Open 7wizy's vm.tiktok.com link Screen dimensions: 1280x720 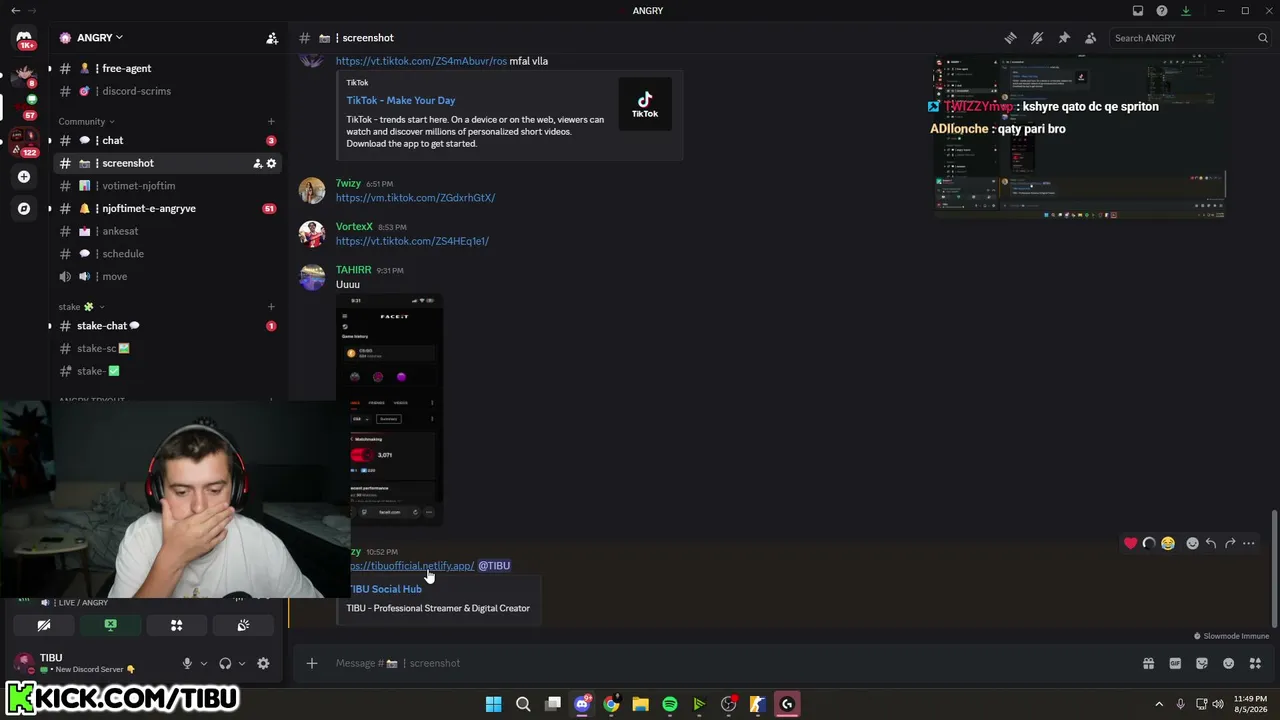pyautogui.click(x=415, y=198)
